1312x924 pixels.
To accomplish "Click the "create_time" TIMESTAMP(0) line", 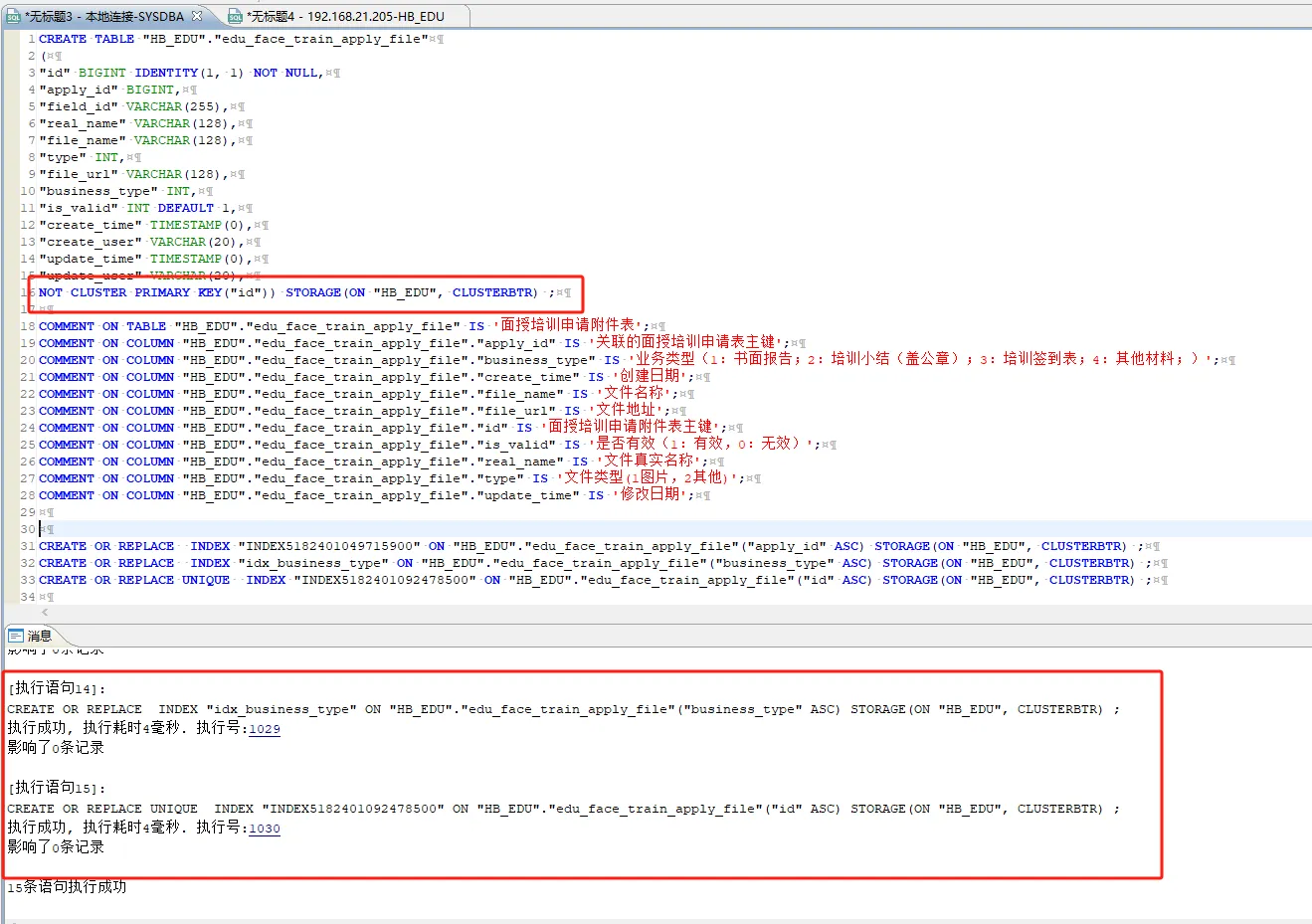I will 146,225.
